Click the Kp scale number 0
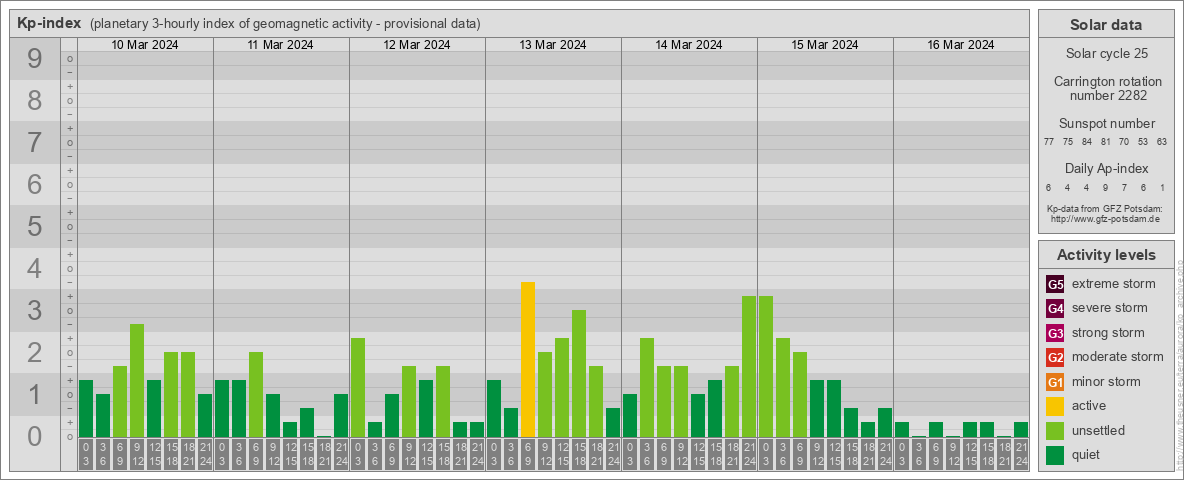The width and height of the screenshot is (1184, 480). click(x=35, y=436)
